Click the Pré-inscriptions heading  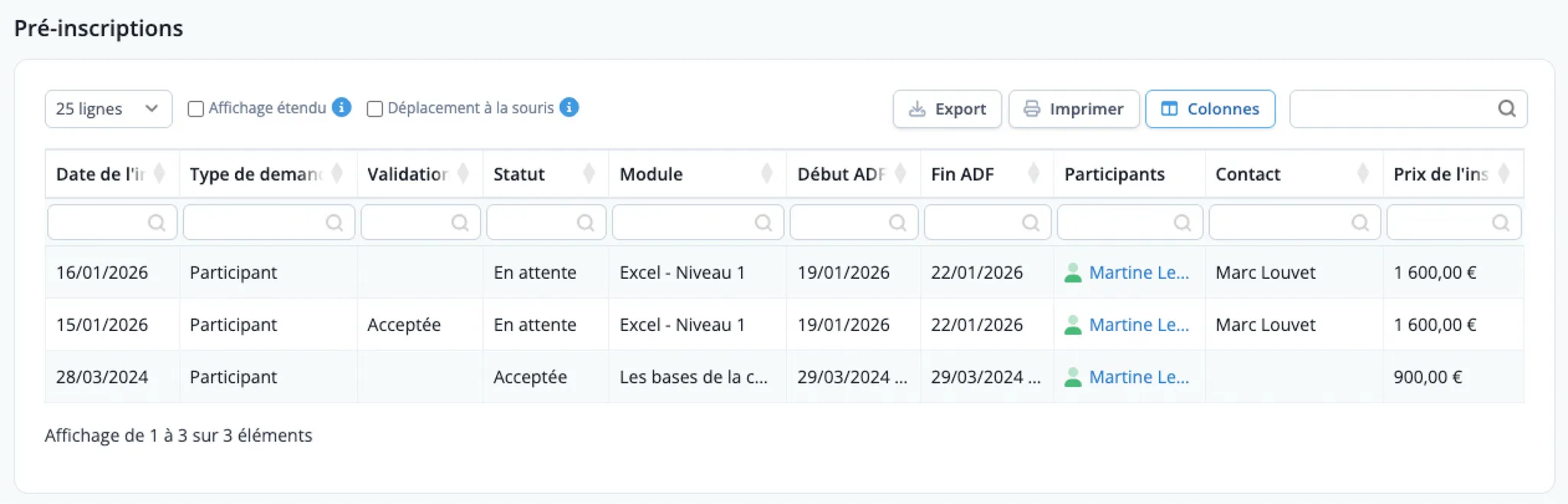pos(99,28)
